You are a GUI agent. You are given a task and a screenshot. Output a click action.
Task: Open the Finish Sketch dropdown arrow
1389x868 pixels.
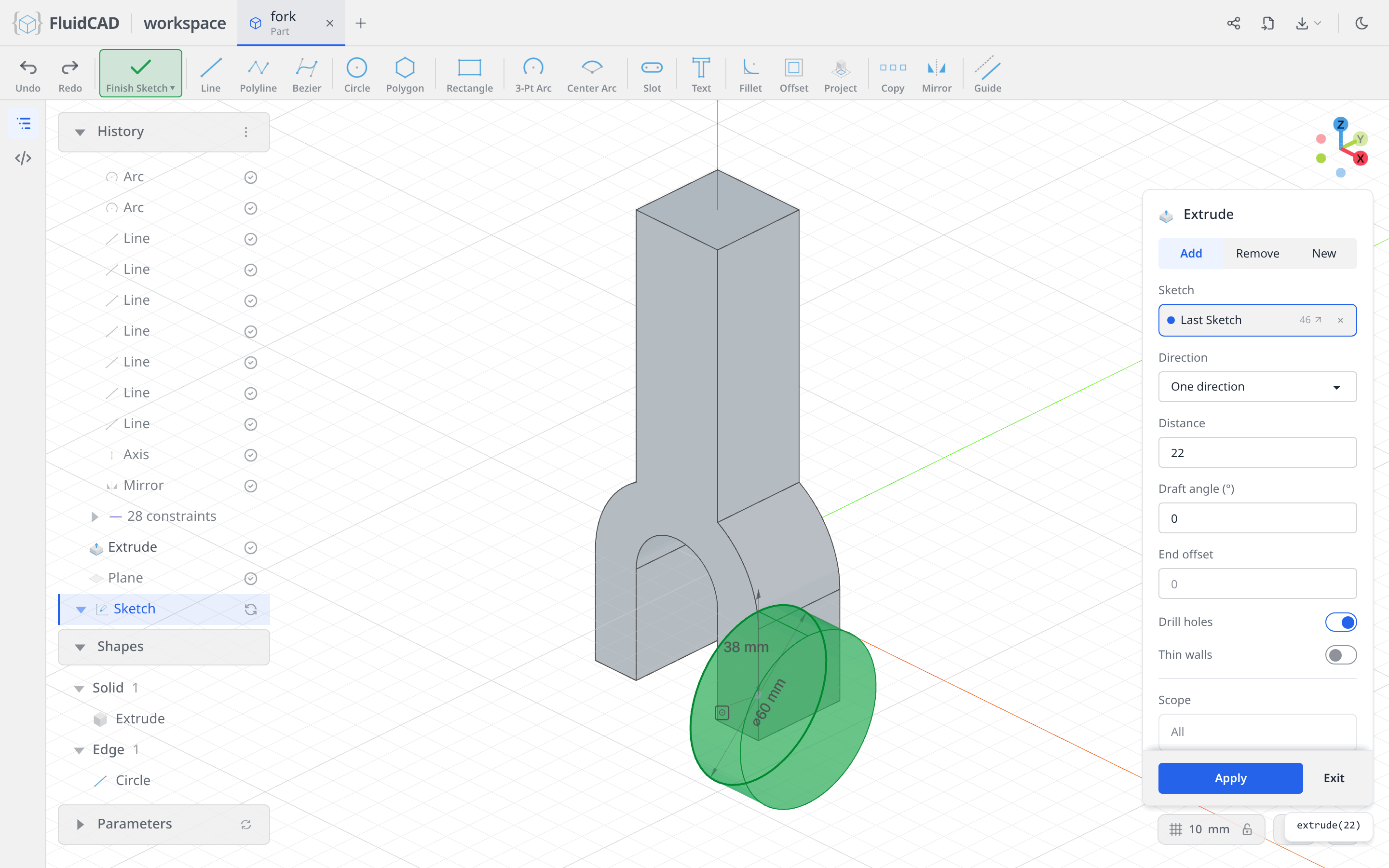[172, 88]
